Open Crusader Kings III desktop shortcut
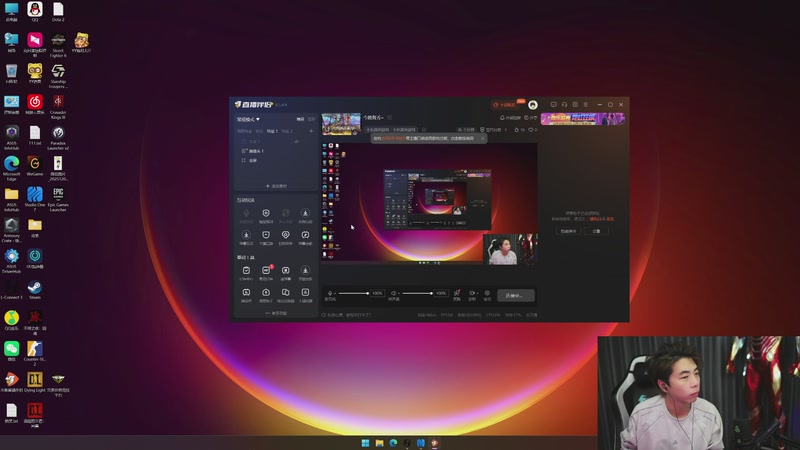 tap(58, 107)
